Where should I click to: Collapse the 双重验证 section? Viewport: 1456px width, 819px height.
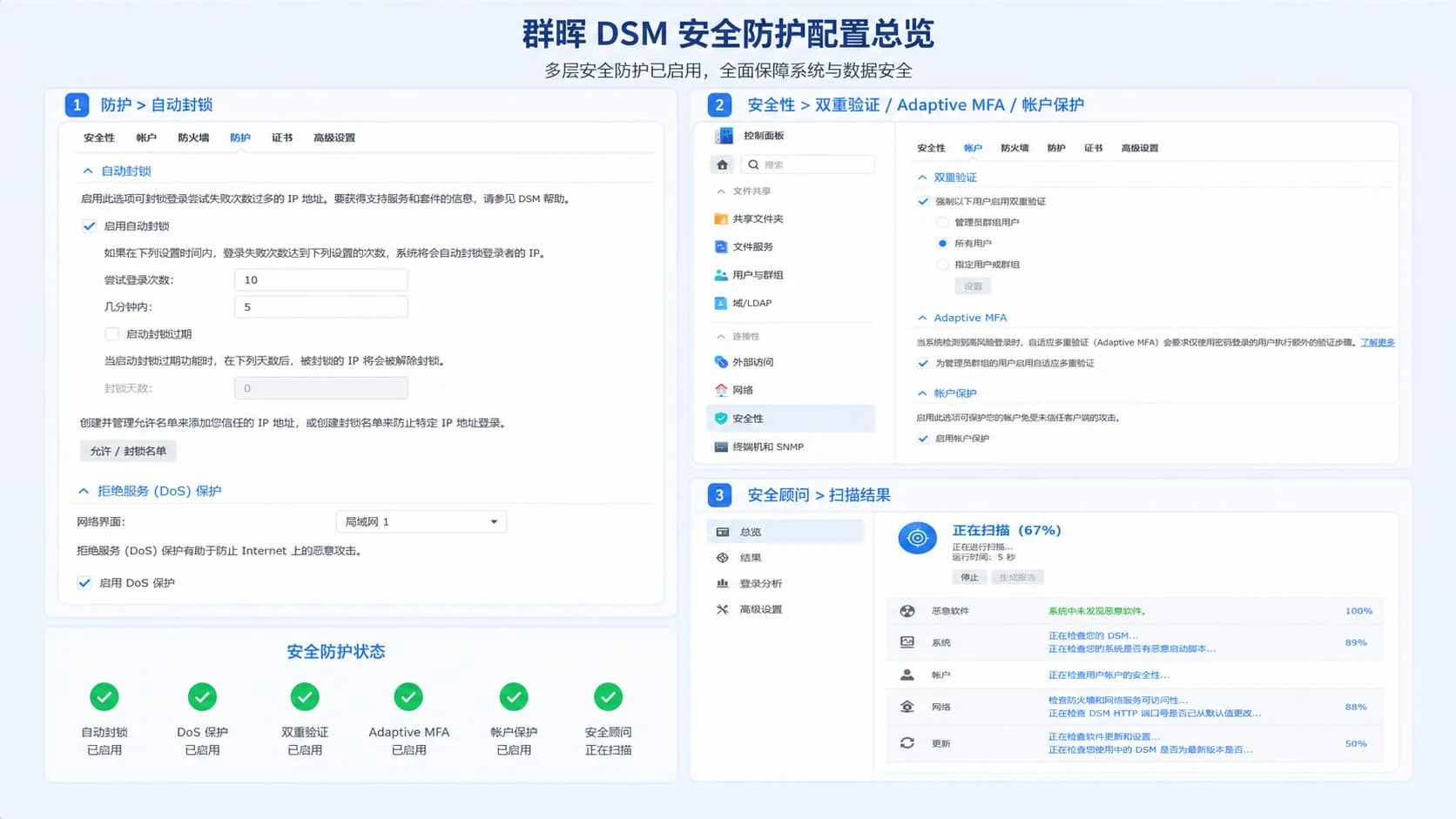922,178
